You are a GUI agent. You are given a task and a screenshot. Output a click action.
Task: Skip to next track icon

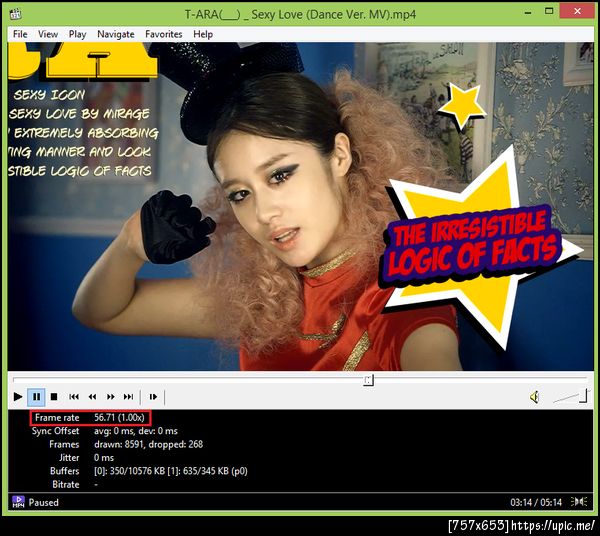pyautogui.click(x=129, y=397)
